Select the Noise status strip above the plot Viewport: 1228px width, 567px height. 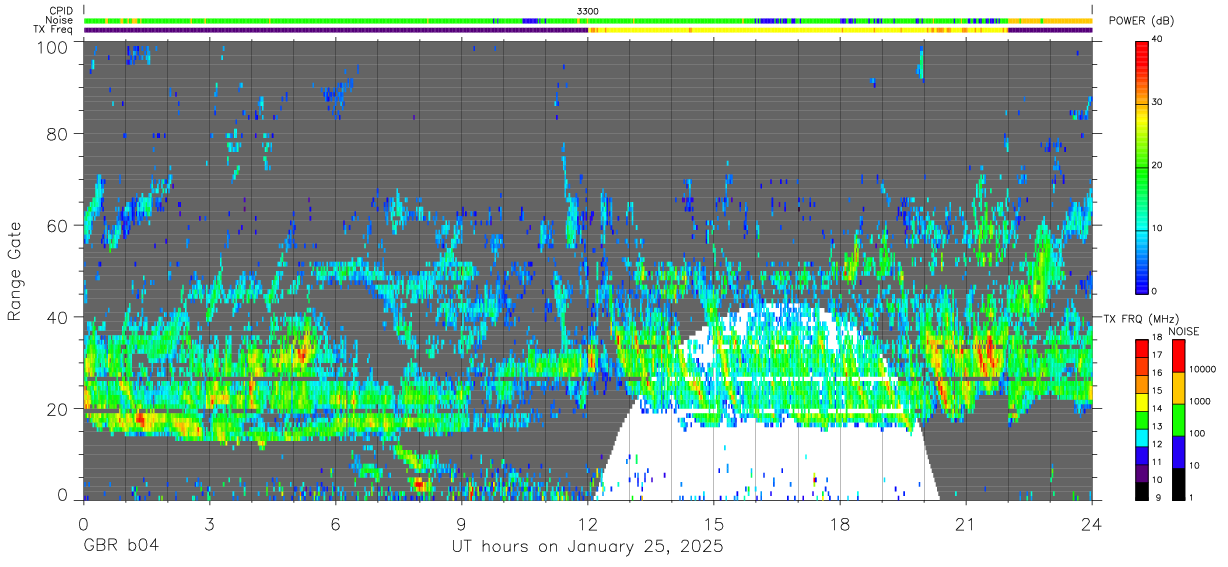(x=588, y=20)
